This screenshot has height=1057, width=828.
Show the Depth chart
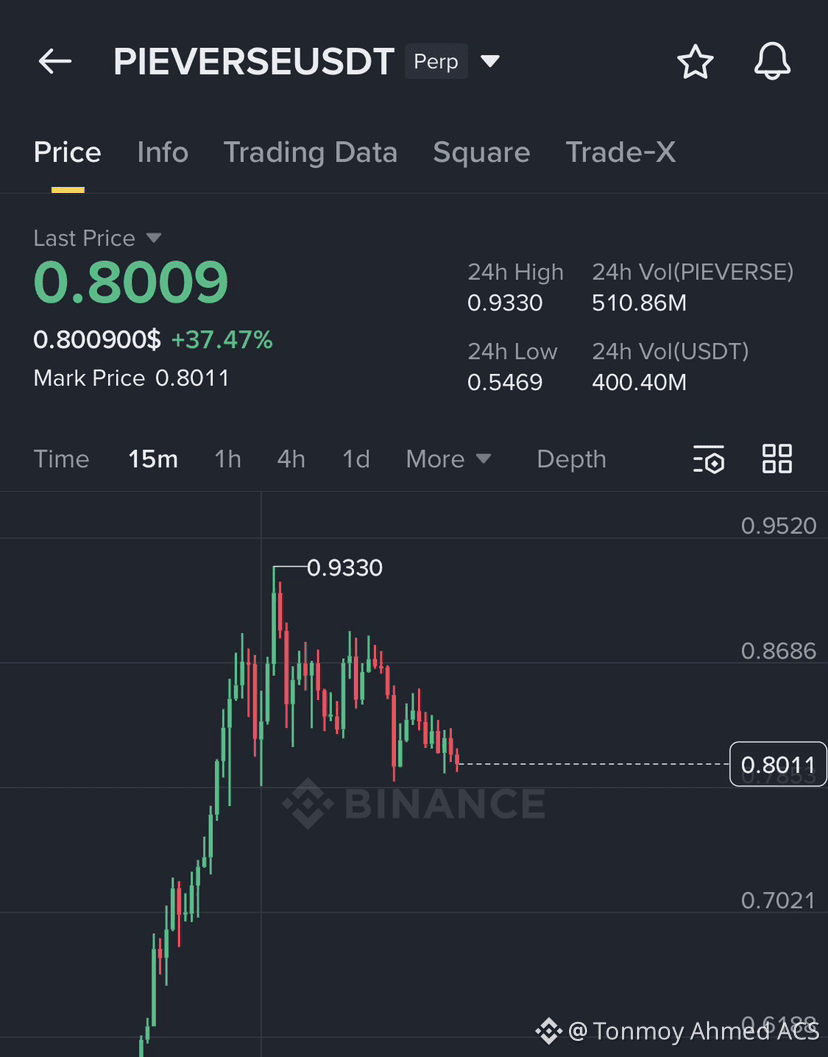tap(571, 459)
